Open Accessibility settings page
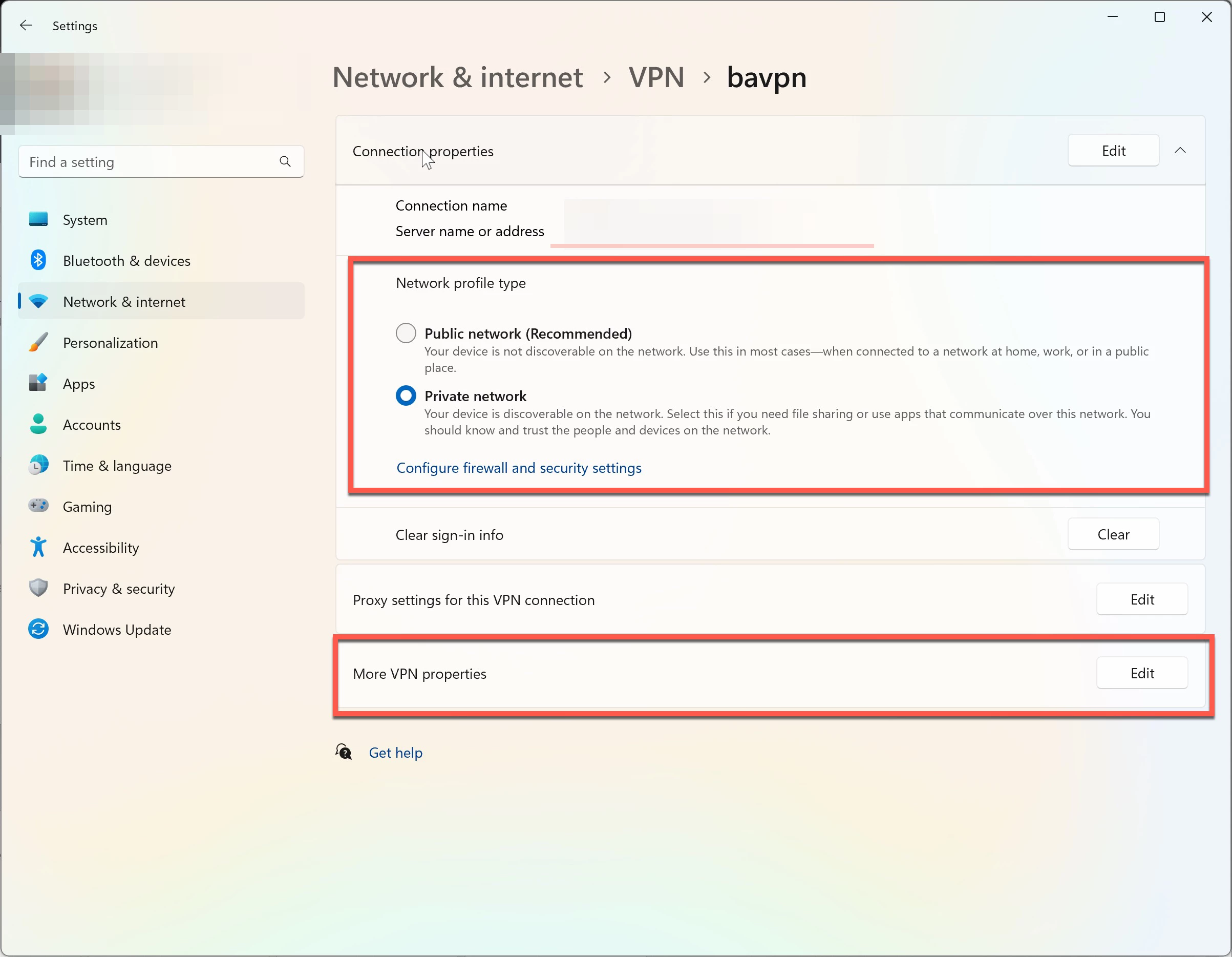This screenshot has width=1232, height=957. tap(161, 548)
